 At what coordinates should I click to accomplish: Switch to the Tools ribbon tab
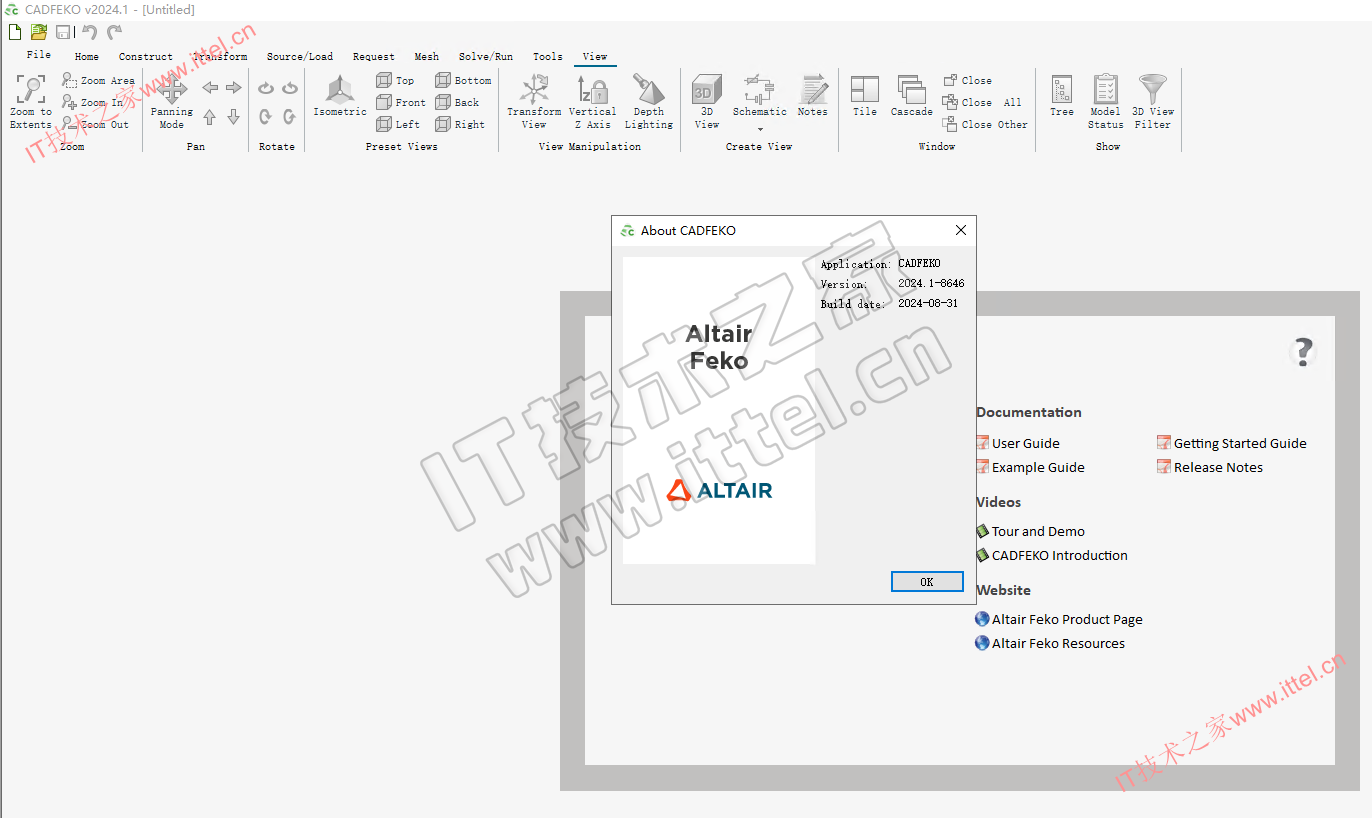548,57
